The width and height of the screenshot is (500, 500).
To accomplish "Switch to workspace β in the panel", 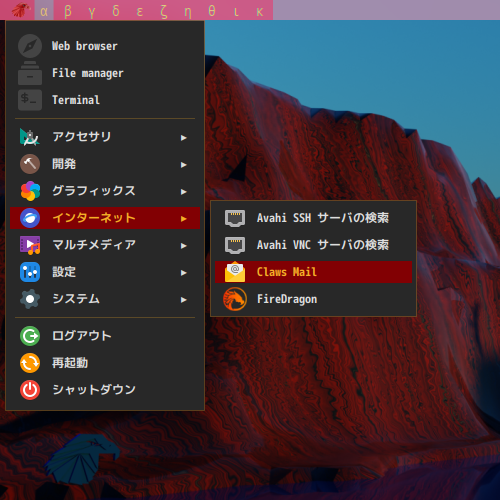I will pyautogui.click(x=68, y=11).
